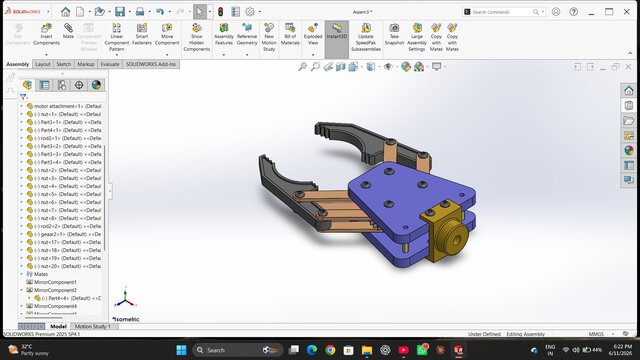
Task: Expand MirrorComponent4 in the tree
Action: pyautogui.click(x=22, y=306)
